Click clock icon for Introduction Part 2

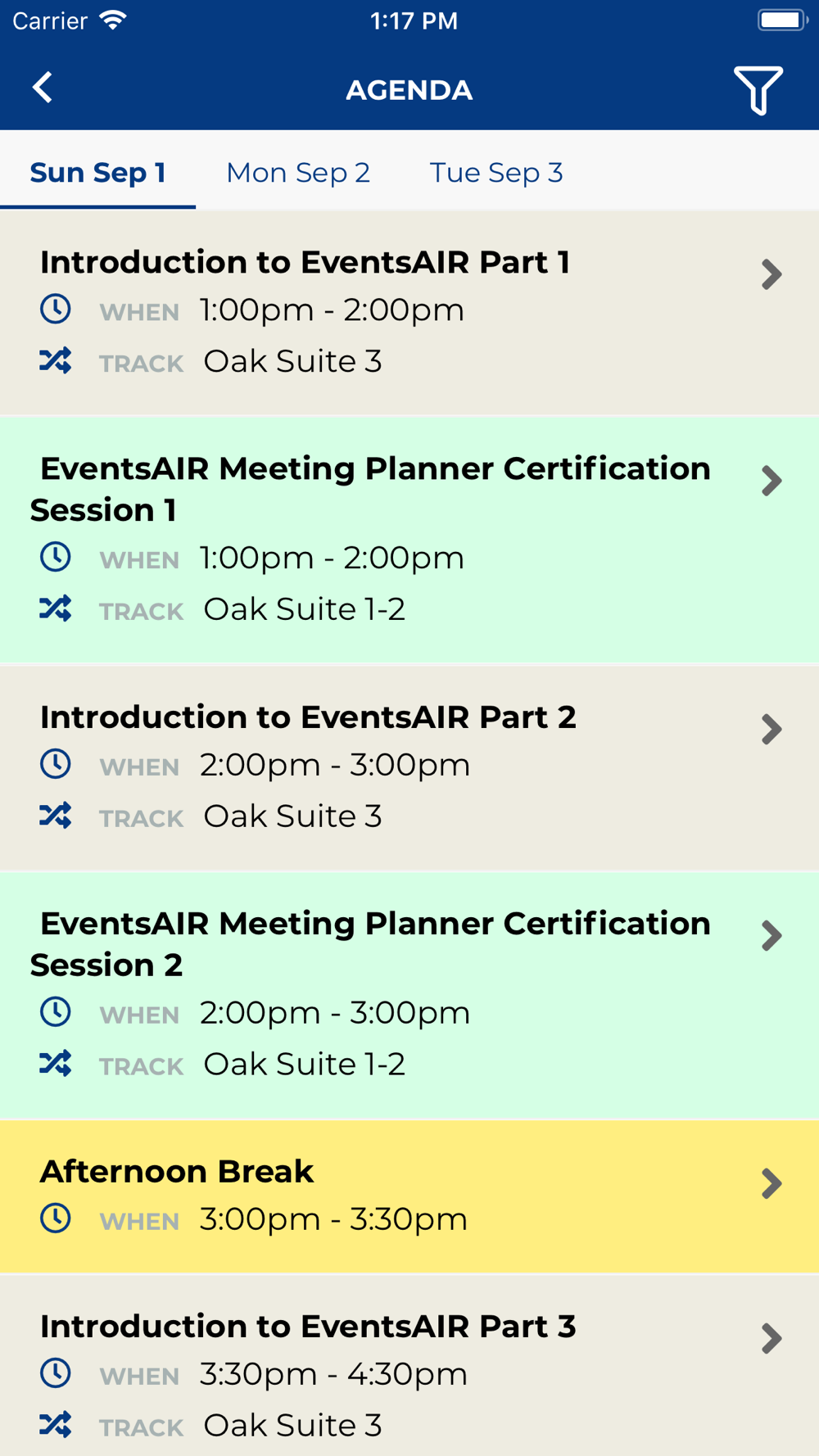click(56, 764)
